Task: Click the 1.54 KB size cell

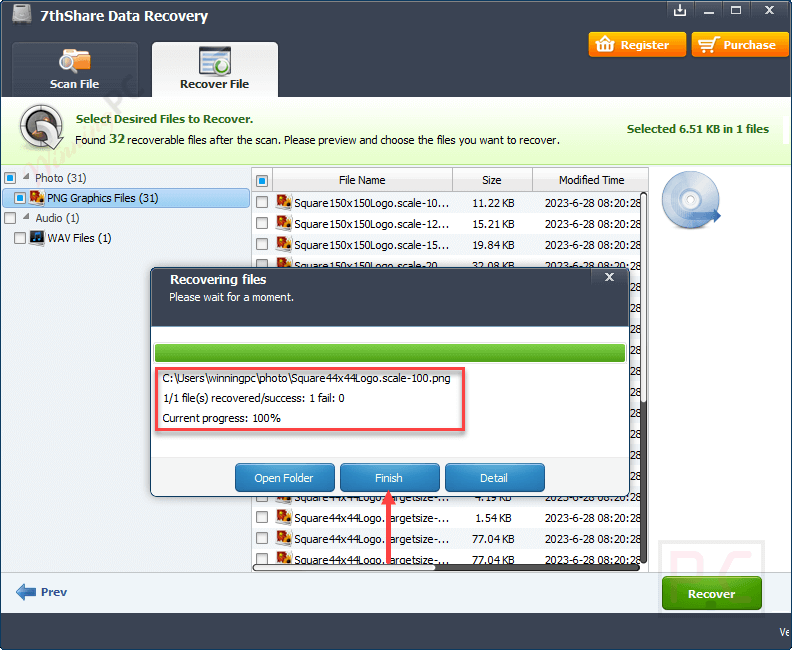Action: tap(493, 518)
